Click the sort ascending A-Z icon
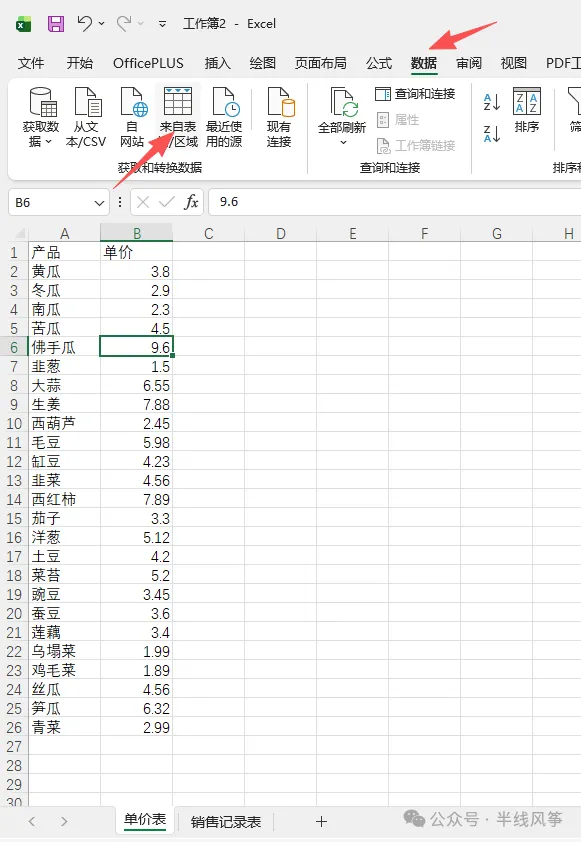Screen dimensions: 581x842 (492, 102)
